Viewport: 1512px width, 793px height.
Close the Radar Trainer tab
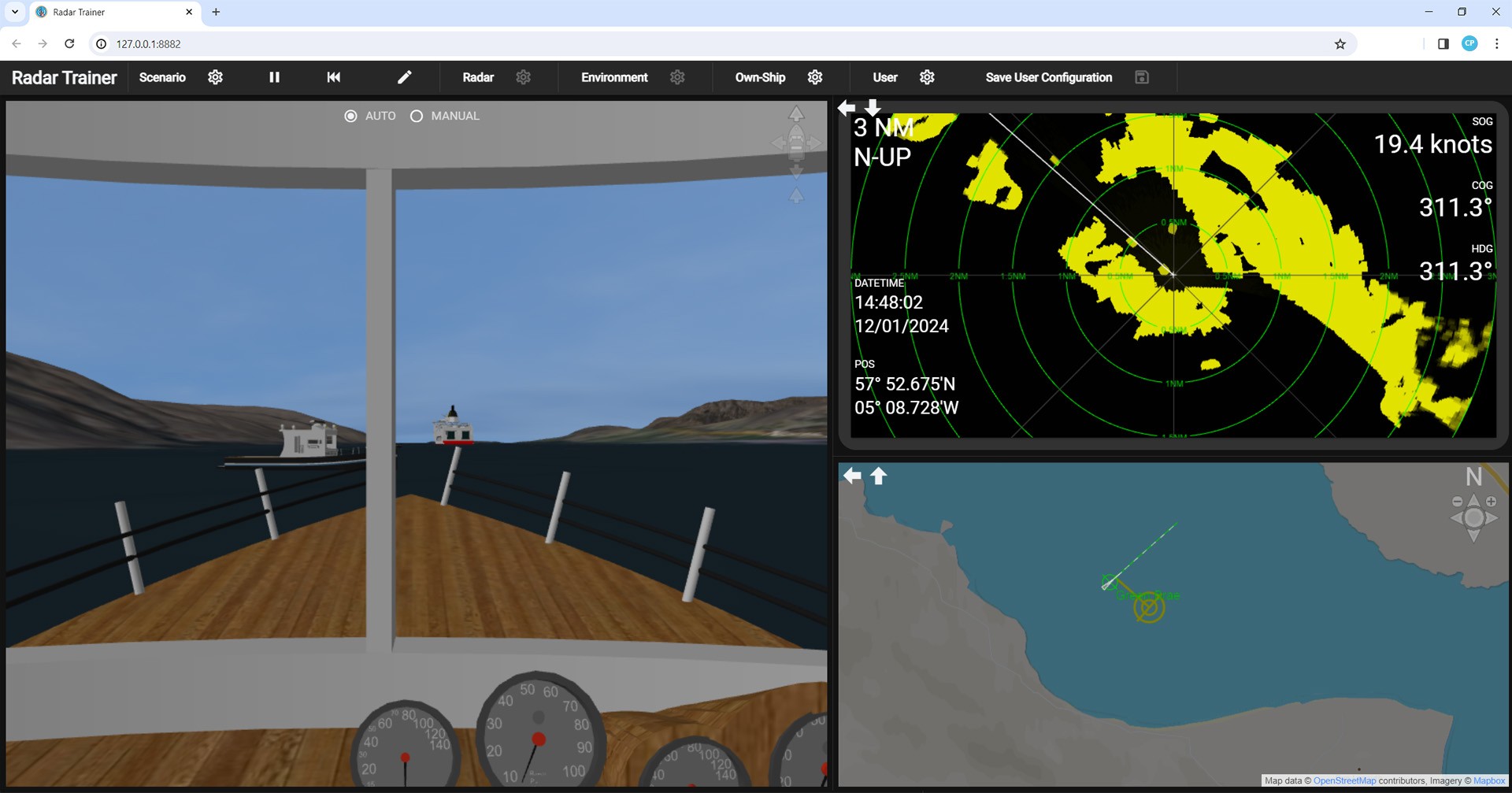click(x=189, y=12)
